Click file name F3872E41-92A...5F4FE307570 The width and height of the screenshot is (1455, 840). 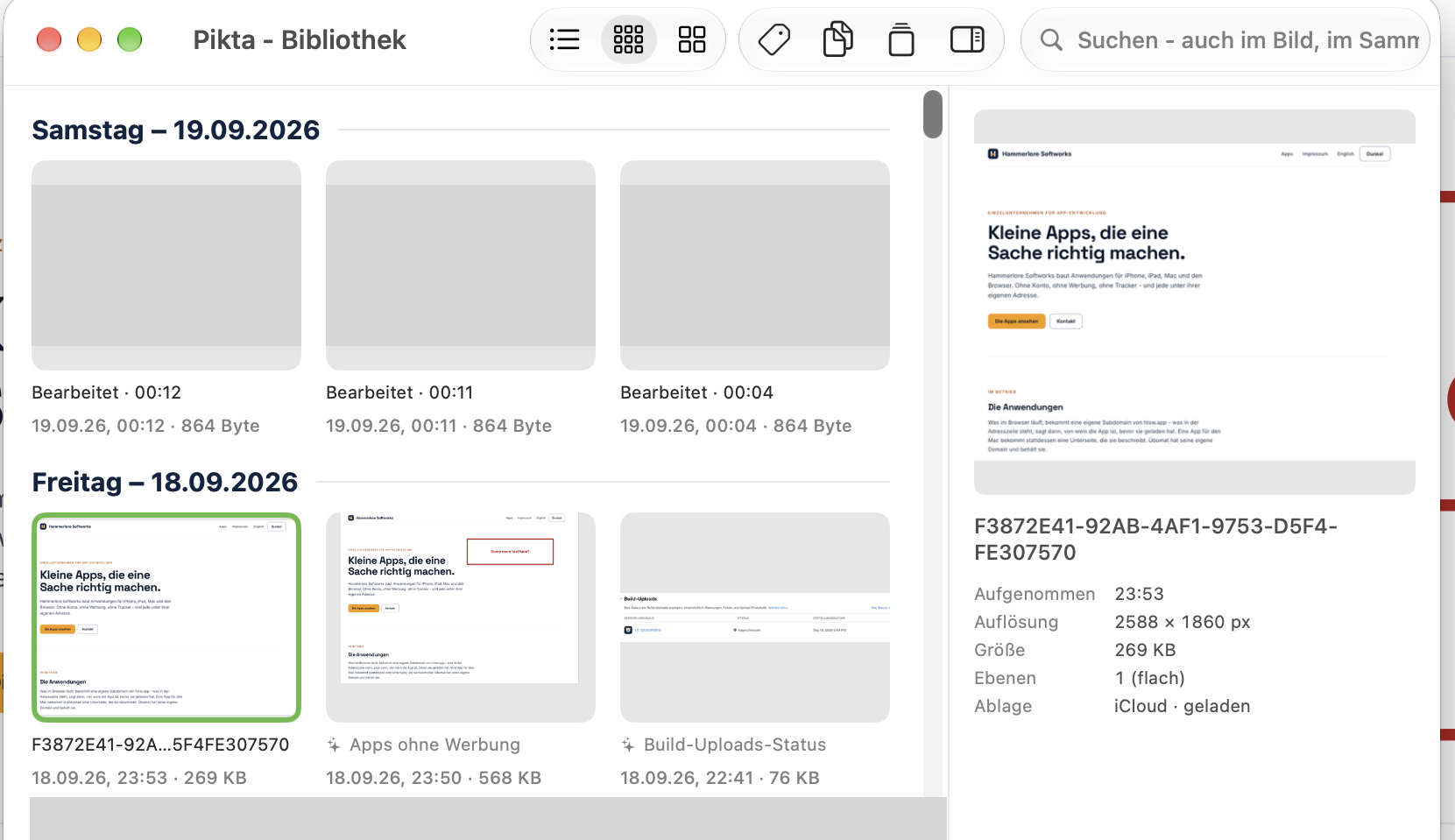160,745
